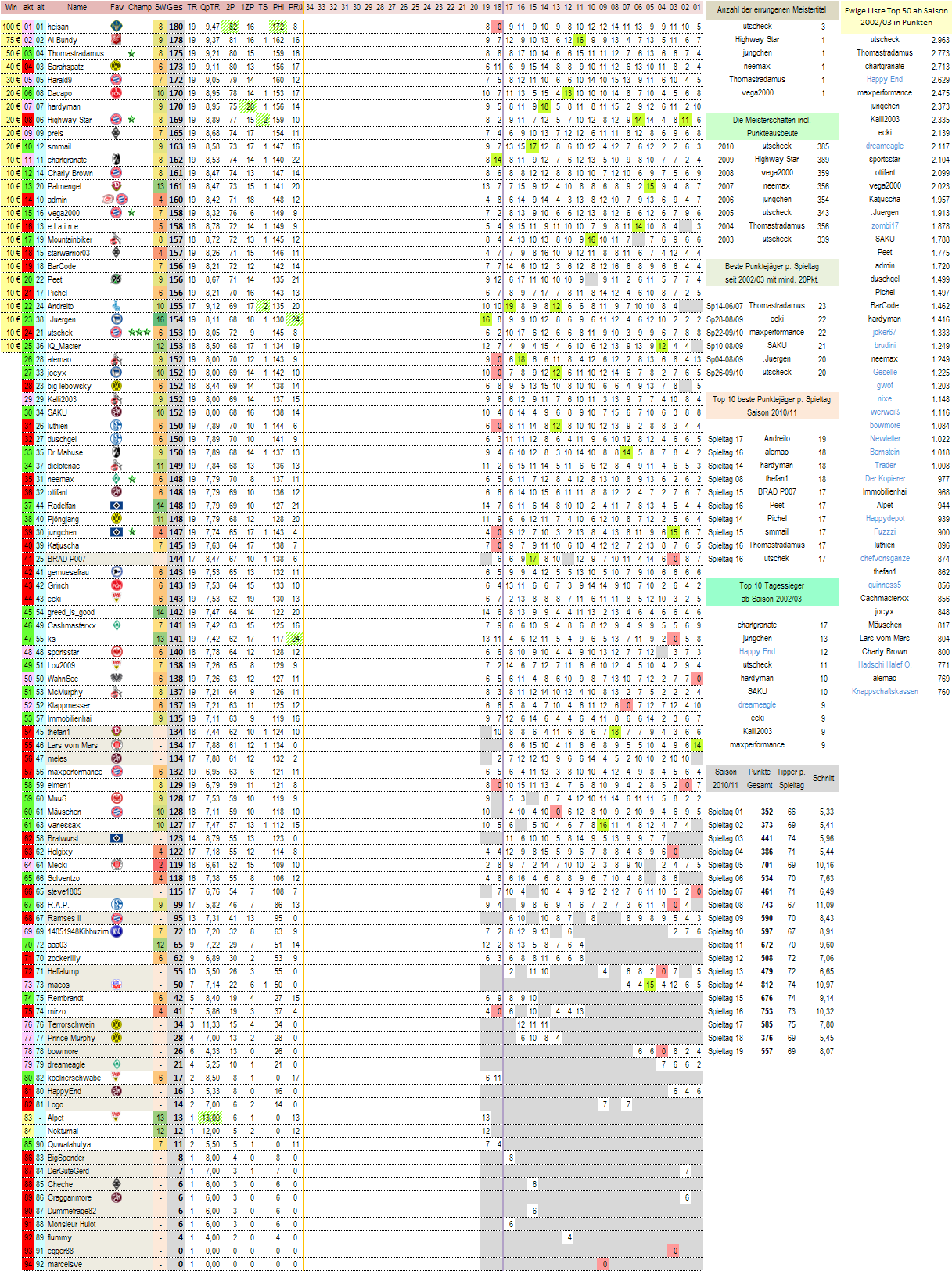
Task: Click utschek's three green champion stars
Action: click(x=139, y=333)
